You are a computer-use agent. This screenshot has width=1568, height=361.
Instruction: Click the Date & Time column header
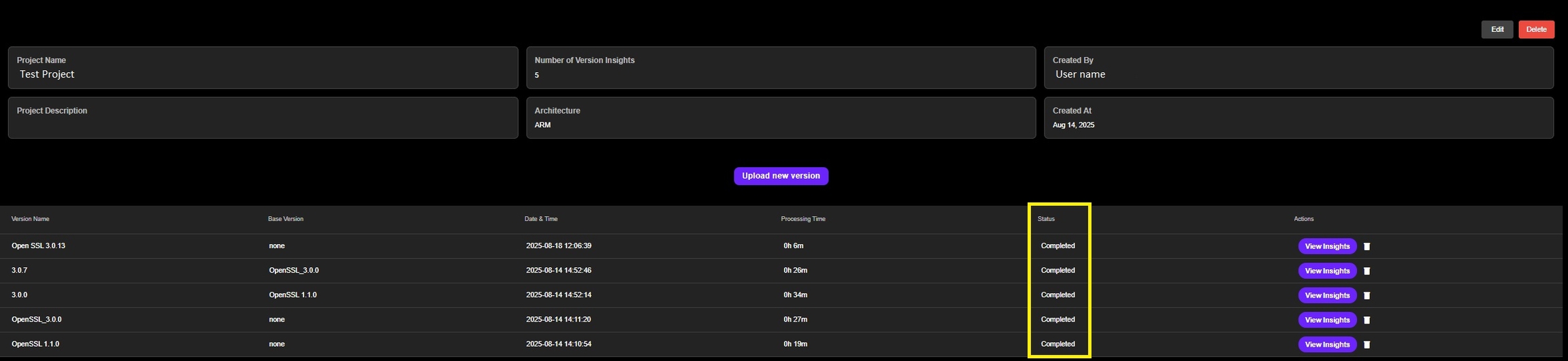[x=541, y=219]
